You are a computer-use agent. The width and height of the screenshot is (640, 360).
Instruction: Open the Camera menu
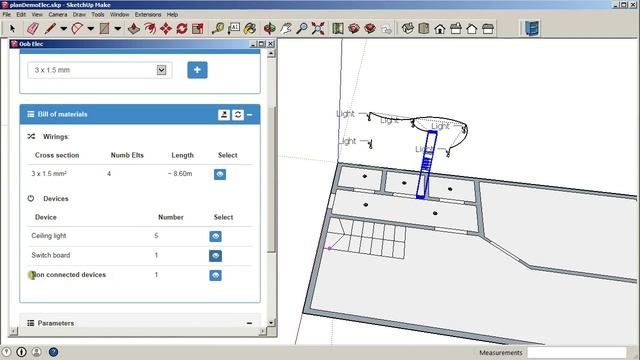coord(58,14)
